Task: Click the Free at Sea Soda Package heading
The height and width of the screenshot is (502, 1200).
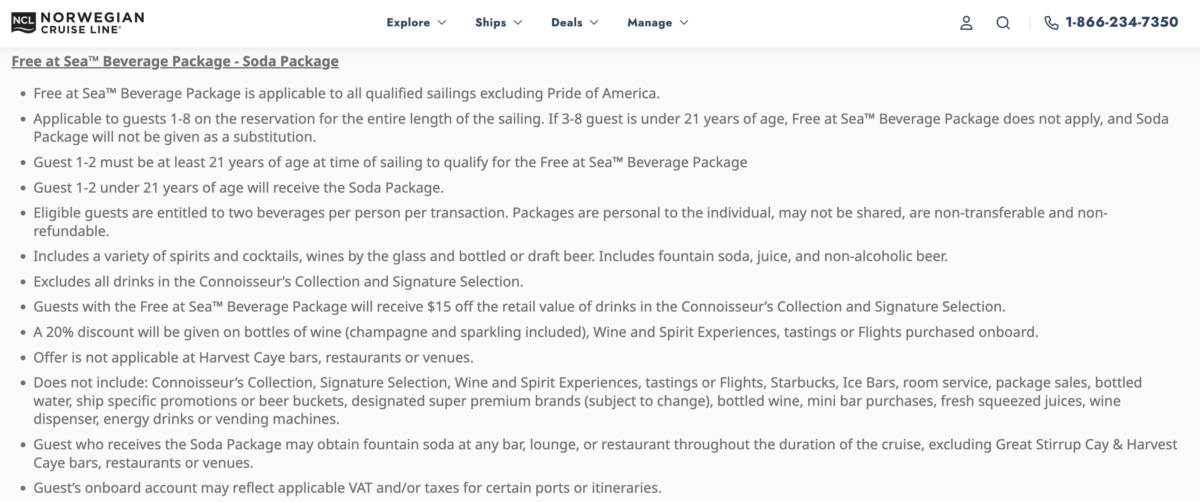Action: (175, 62)
